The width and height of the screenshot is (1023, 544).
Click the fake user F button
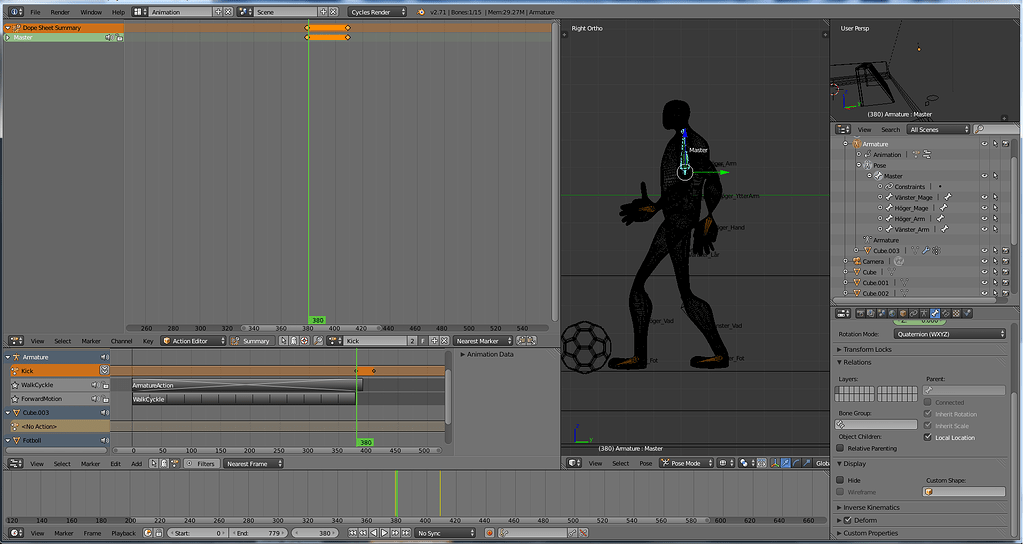[423, 341]
